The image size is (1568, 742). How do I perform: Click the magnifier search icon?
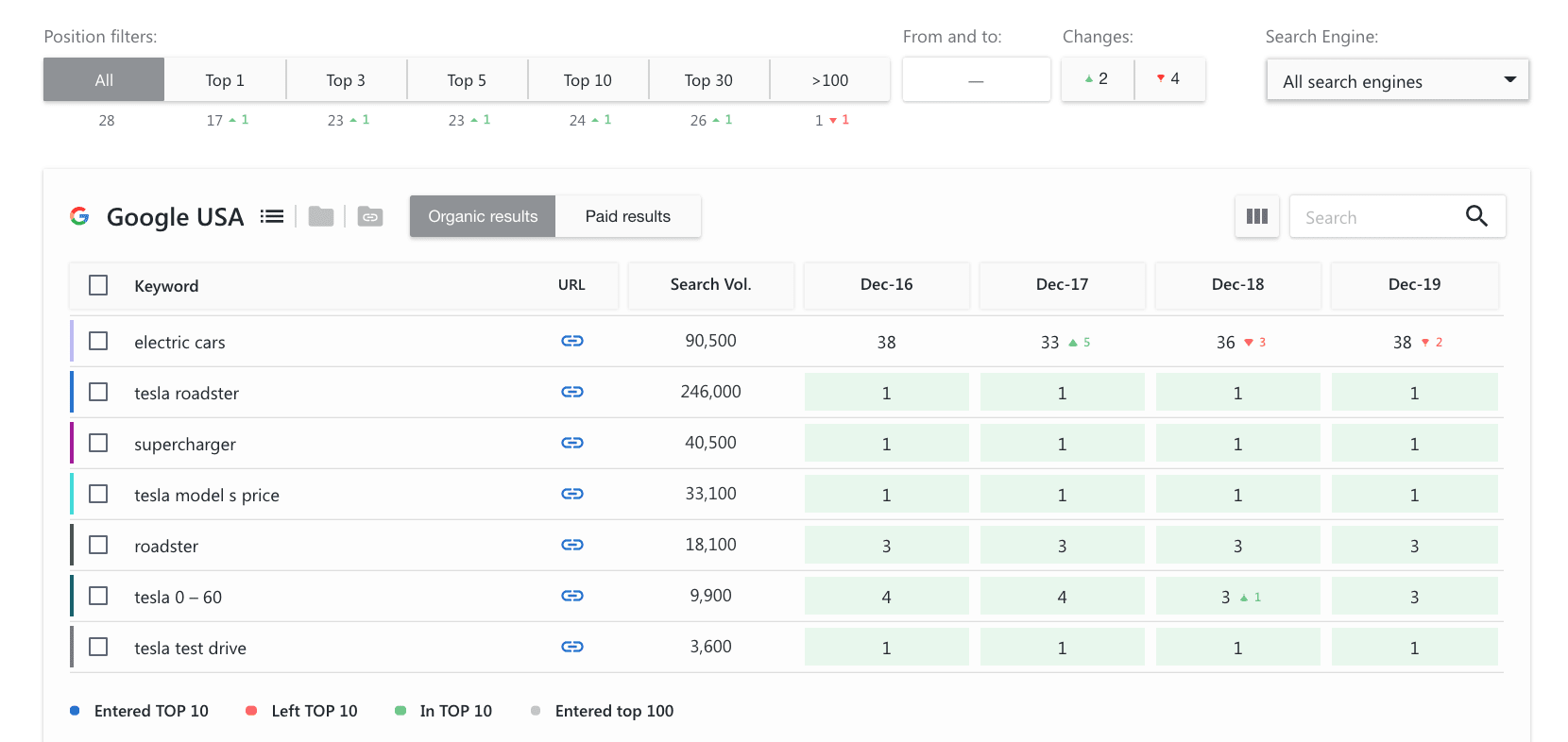(1476, 216)
